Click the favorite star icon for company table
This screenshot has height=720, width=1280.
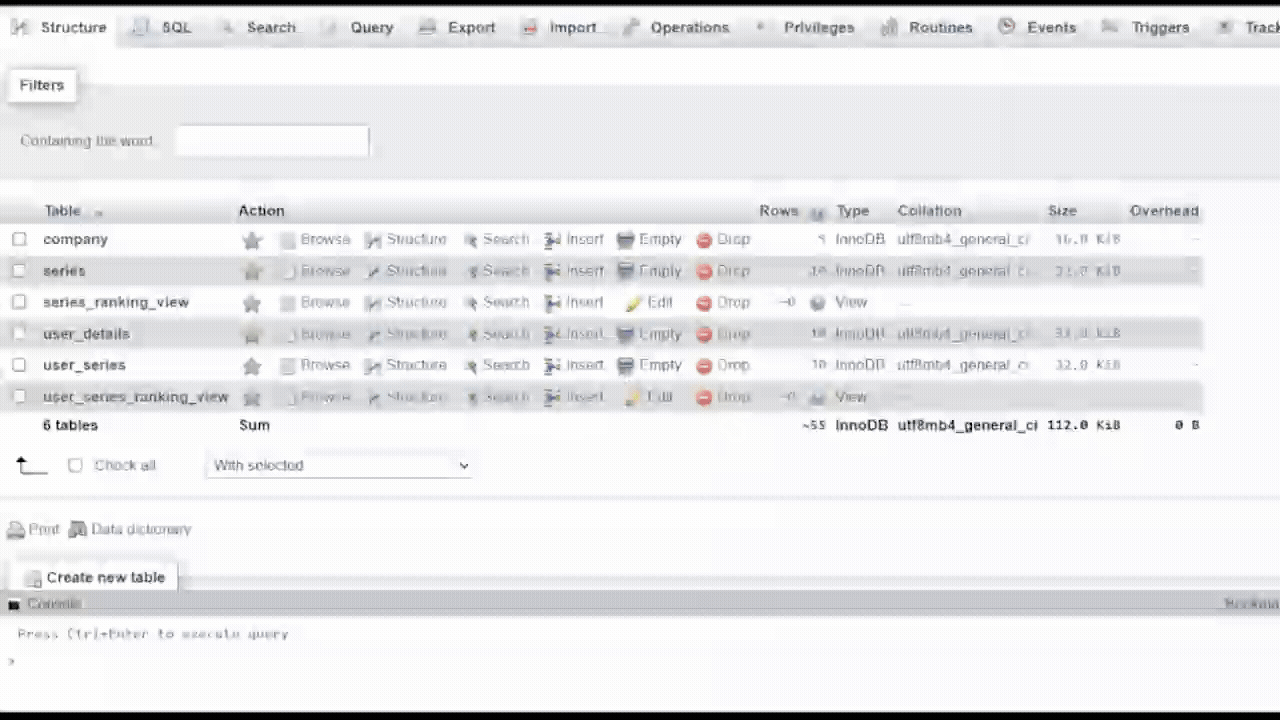tap(252, 240)
